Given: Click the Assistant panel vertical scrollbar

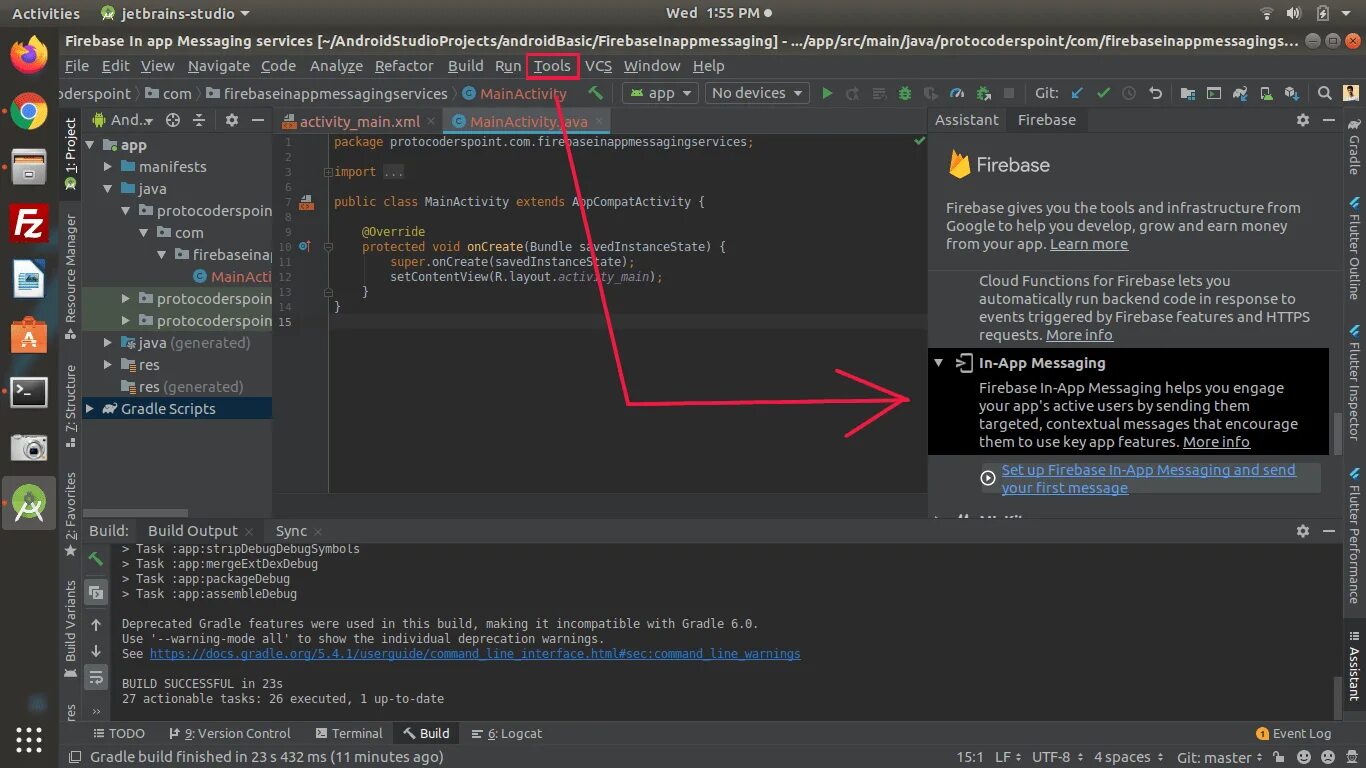Looking at the screenshot, I should (x=1338, y=434).
